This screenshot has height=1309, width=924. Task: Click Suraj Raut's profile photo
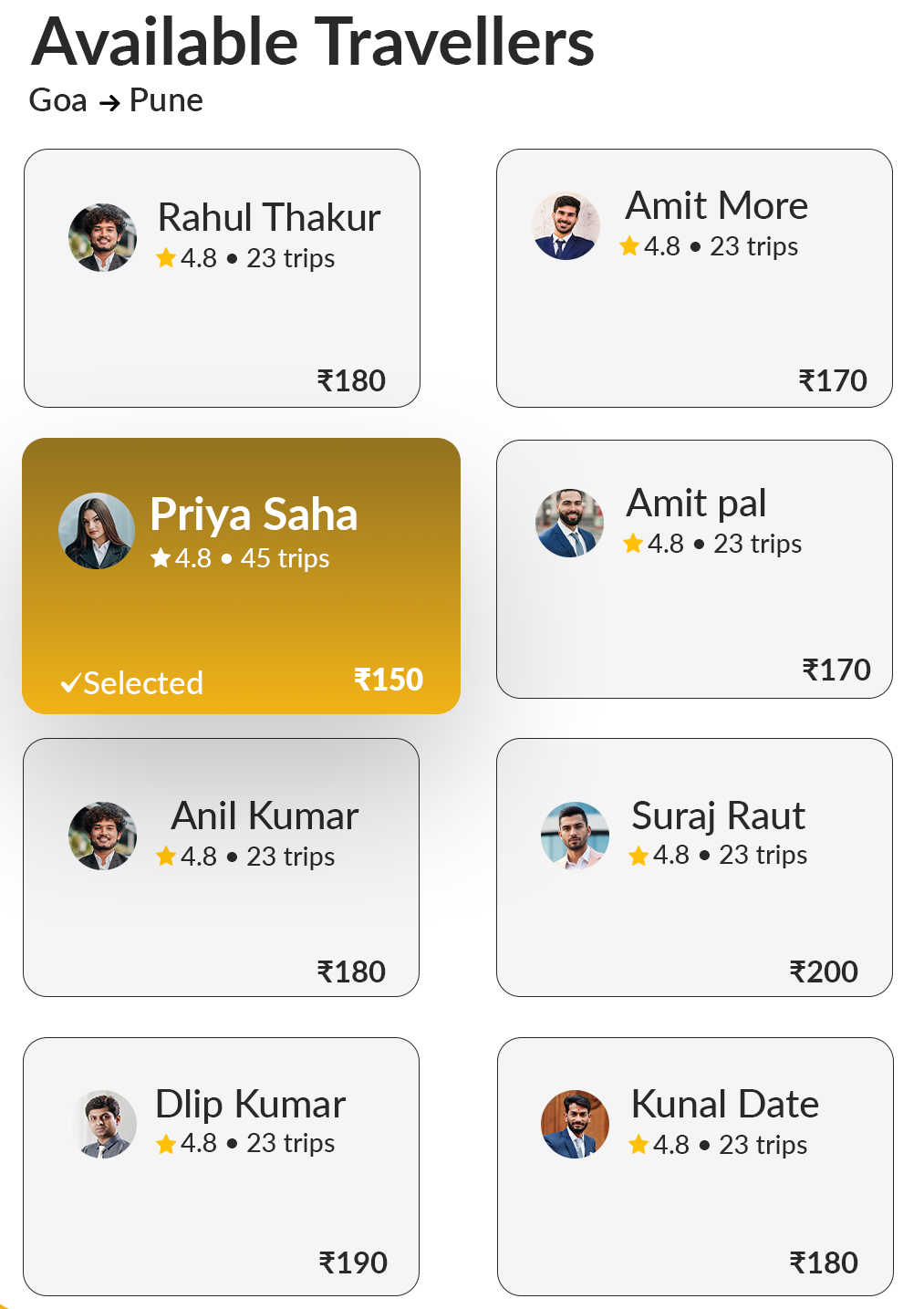575,836
